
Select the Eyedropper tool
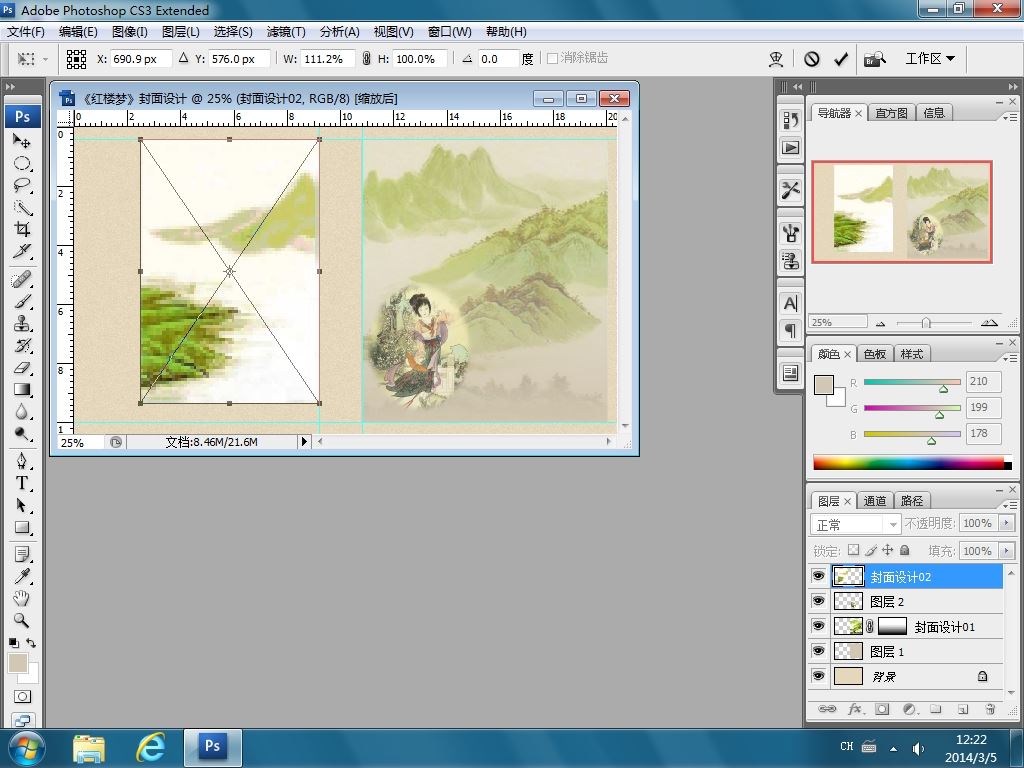coord(22,576)
